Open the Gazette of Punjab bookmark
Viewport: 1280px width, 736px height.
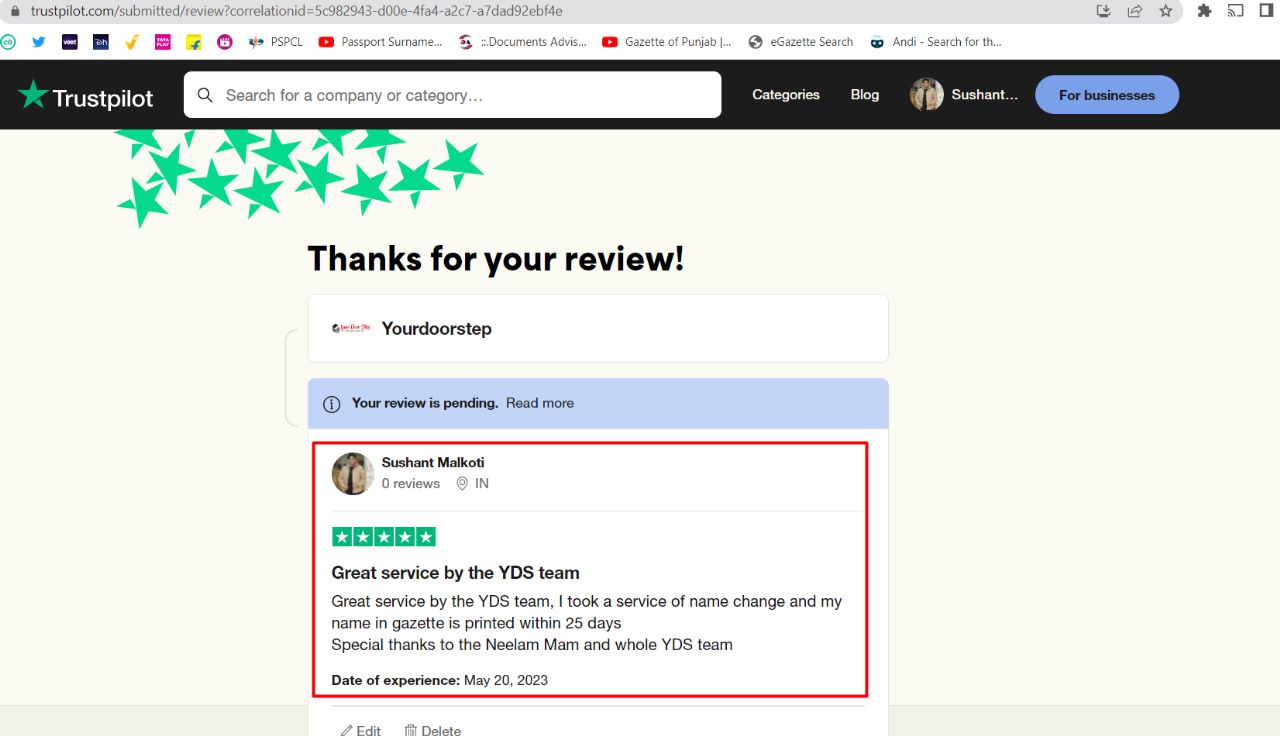(x=667, y=42)
